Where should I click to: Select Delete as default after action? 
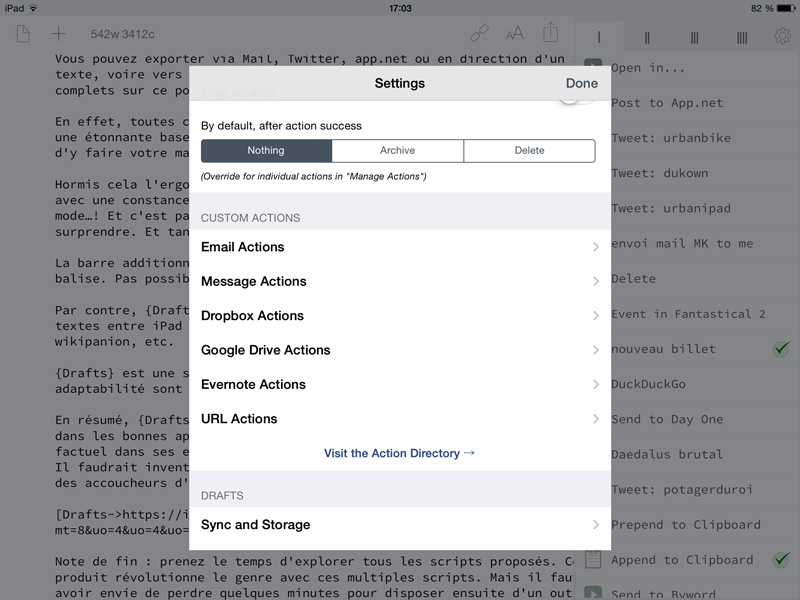coord(529,151)
